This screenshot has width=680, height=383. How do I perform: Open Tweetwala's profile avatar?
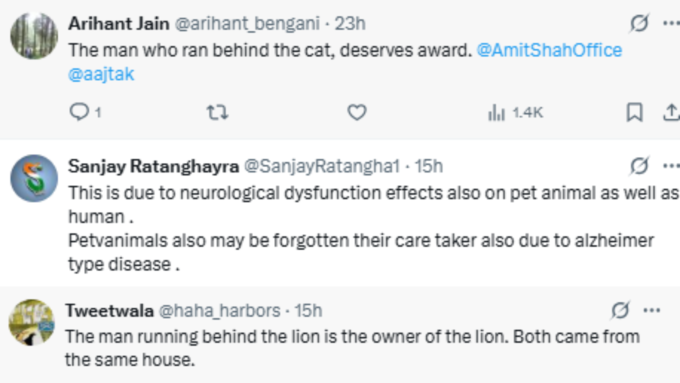click(32, 322)
